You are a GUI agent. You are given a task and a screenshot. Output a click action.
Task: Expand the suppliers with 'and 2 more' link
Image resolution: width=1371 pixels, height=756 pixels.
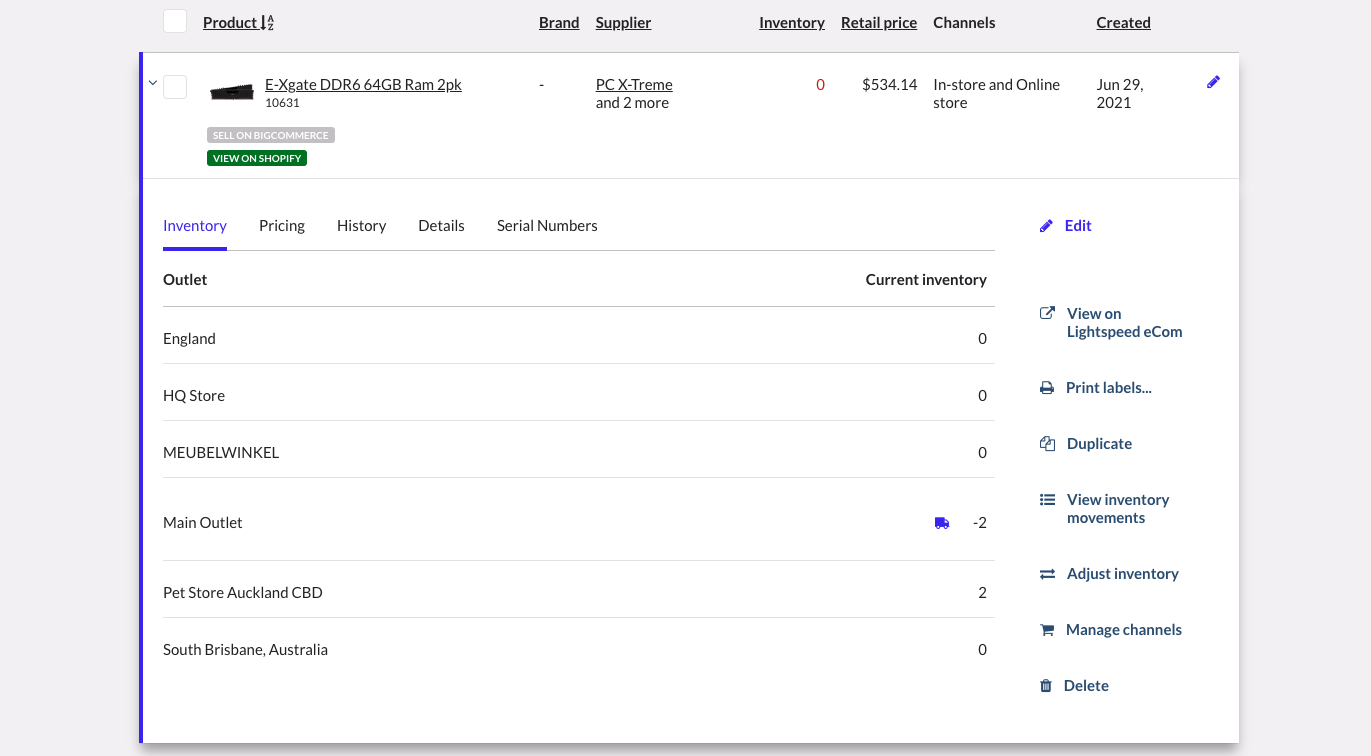[633, 102]
